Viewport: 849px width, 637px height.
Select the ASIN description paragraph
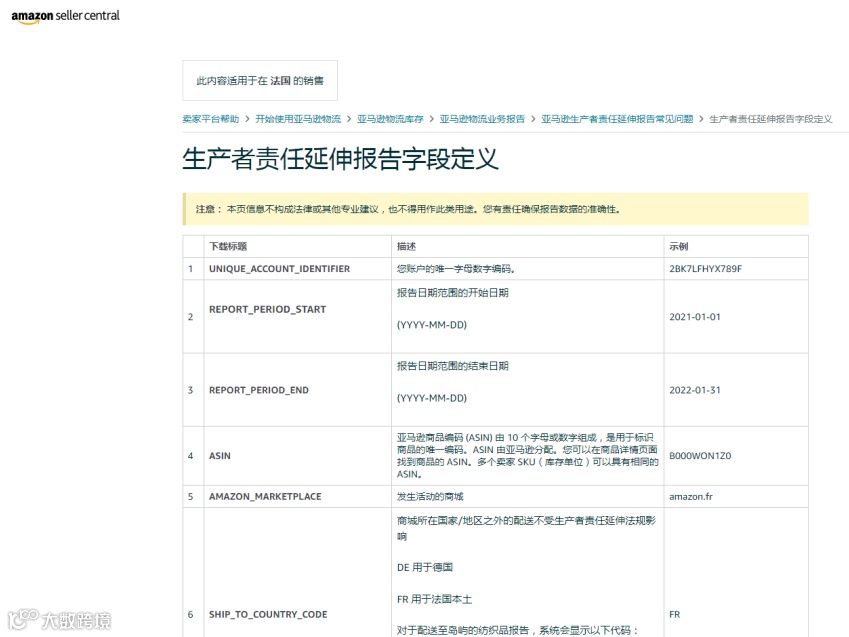[527, 456]
